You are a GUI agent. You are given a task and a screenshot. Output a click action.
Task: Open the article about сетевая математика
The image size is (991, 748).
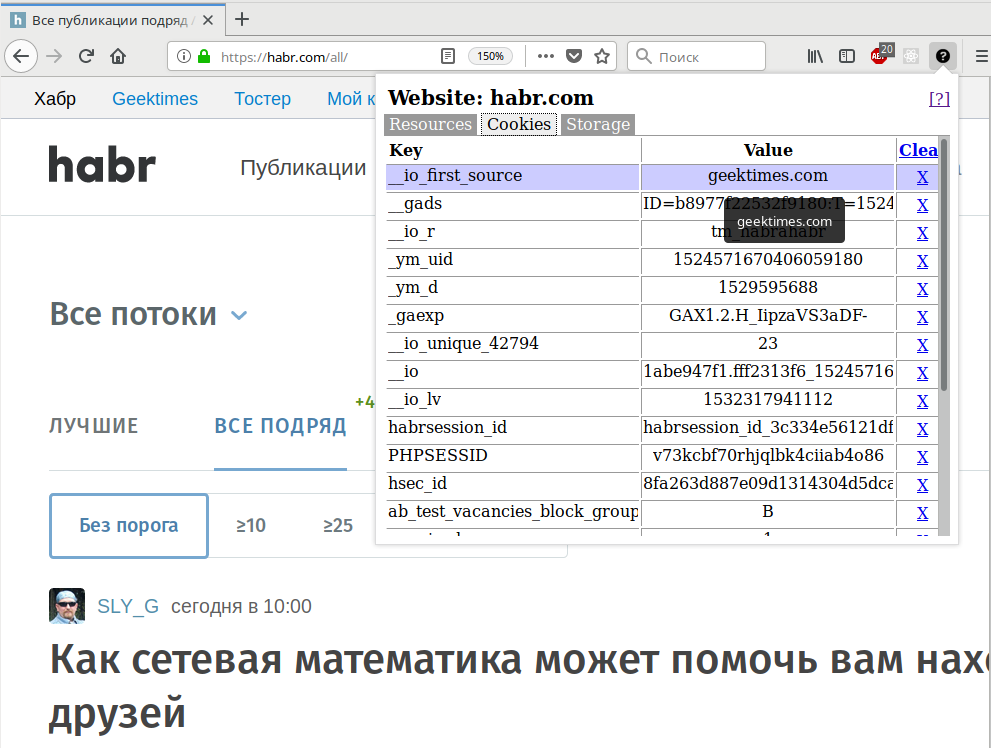(x=520, y=687)
